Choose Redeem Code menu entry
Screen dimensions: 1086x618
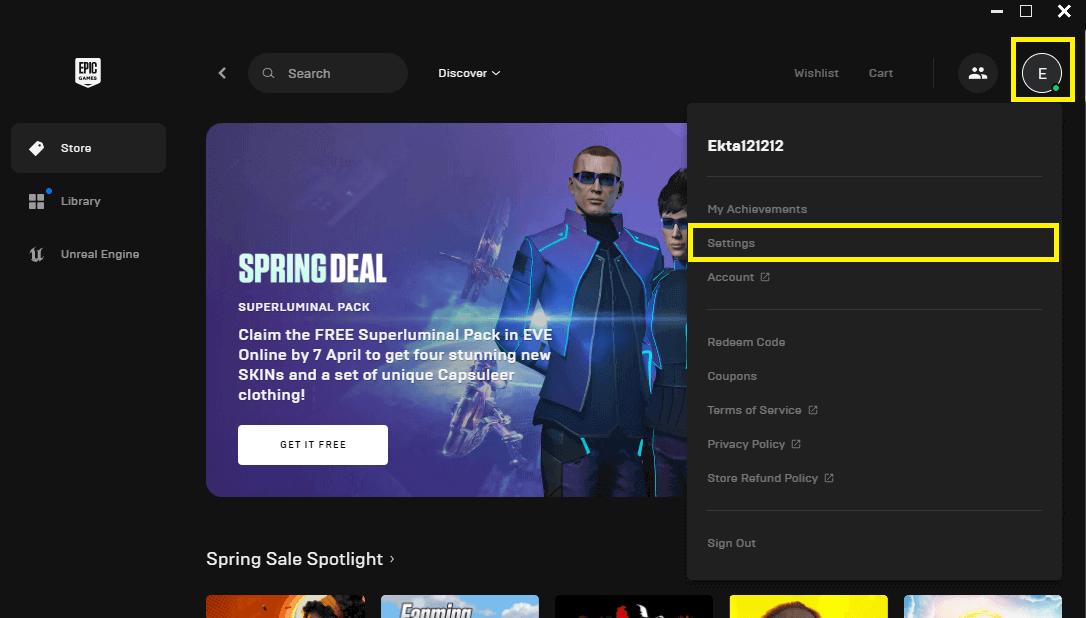(746, 342)
